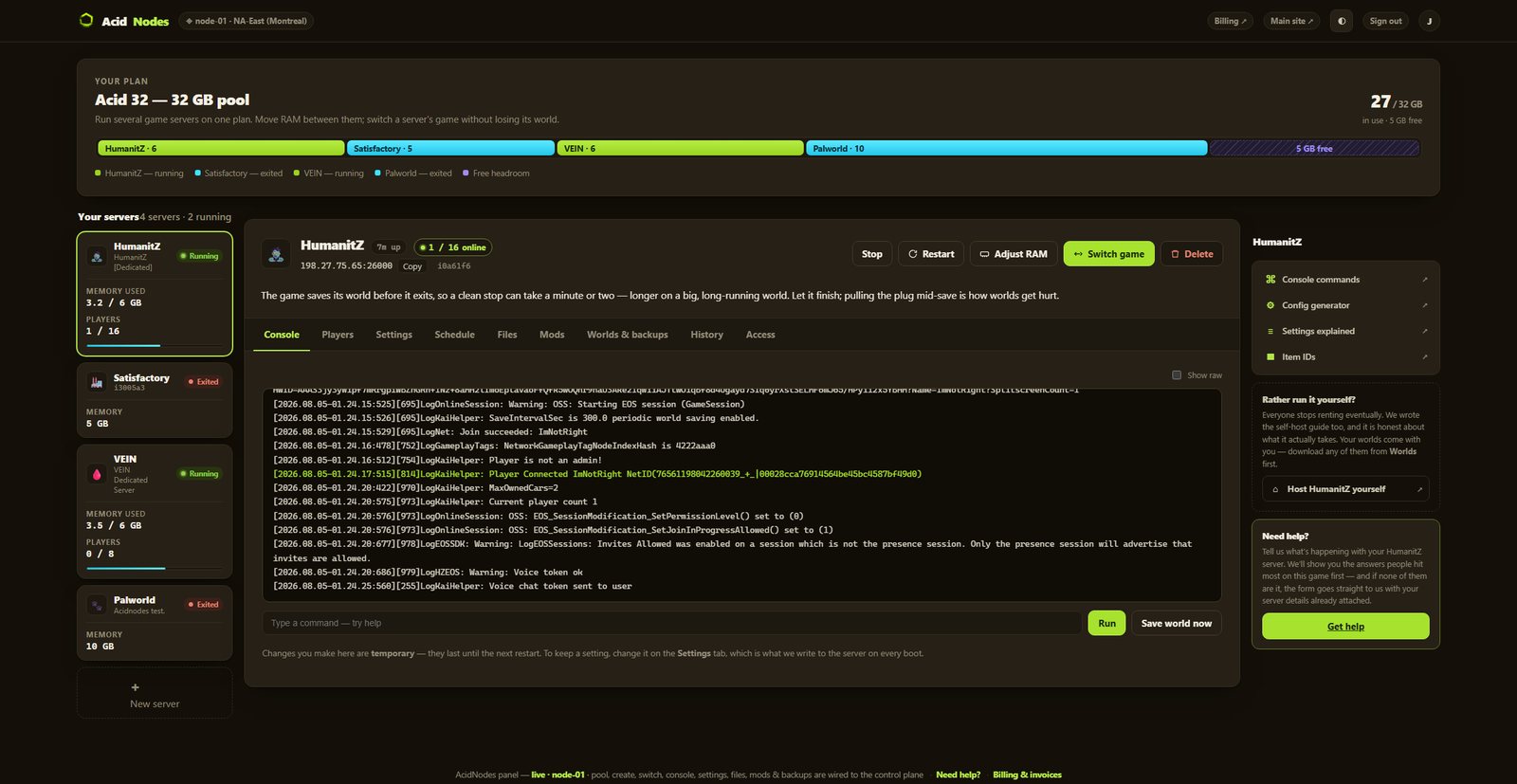This screenshot has height=784, width=1517.
Task: Open the Files tab
Action: pos(507,335)
